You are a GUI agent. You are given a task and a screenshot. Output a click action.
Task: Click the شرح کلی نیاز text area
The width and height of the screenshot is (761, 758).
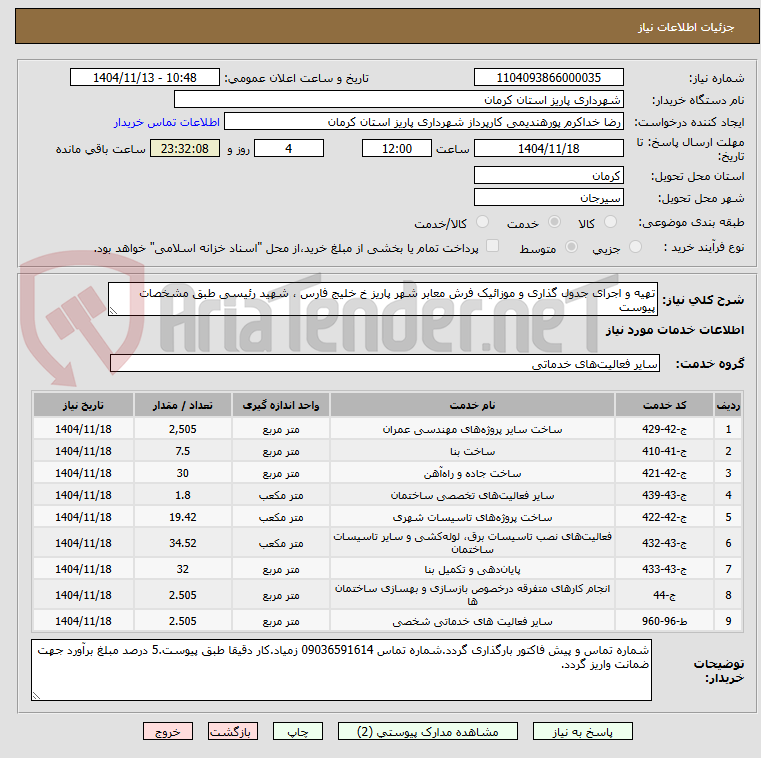tap(383, 299)
